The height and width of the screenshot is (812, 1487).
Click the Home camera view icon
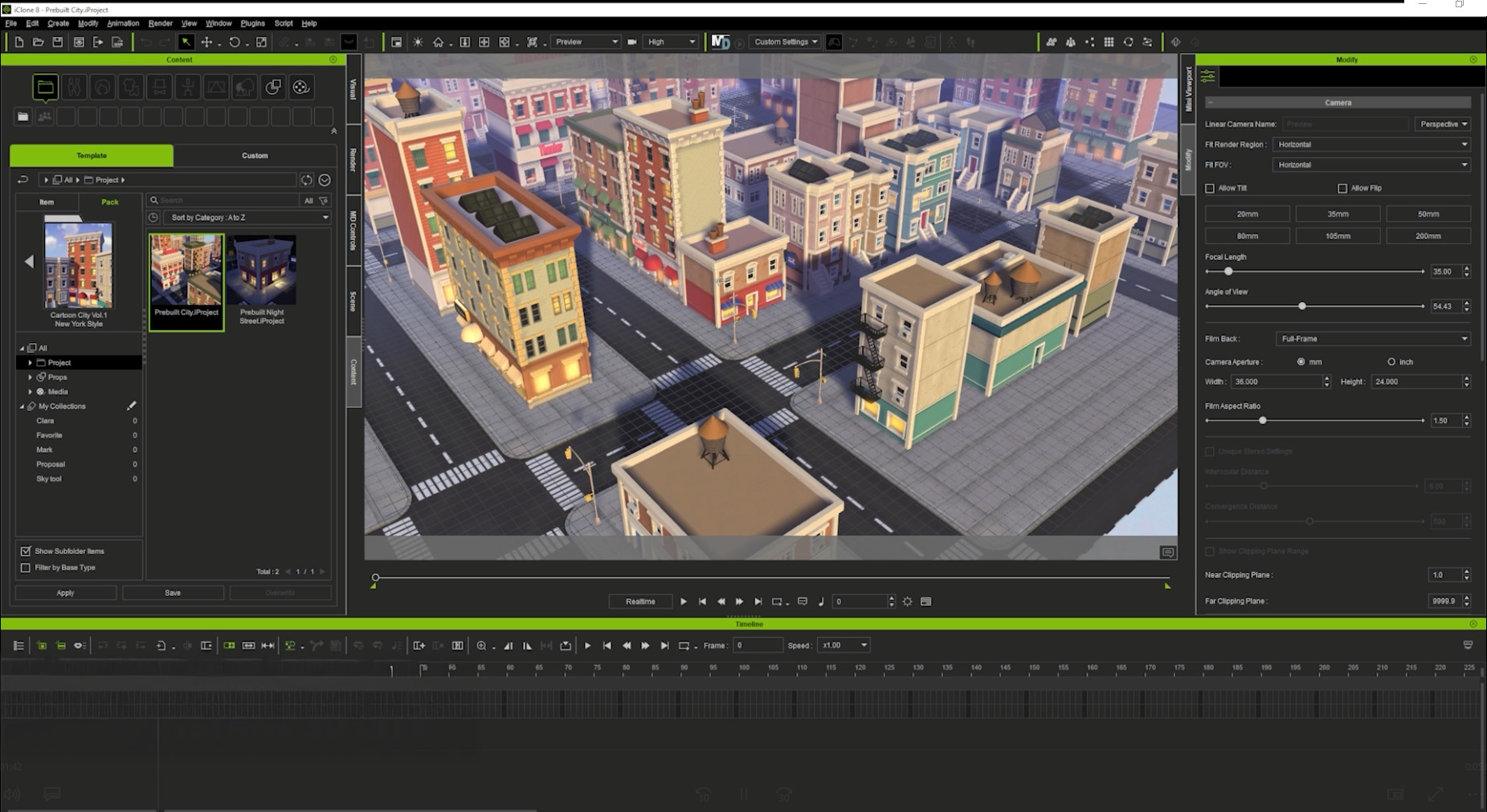438,42
